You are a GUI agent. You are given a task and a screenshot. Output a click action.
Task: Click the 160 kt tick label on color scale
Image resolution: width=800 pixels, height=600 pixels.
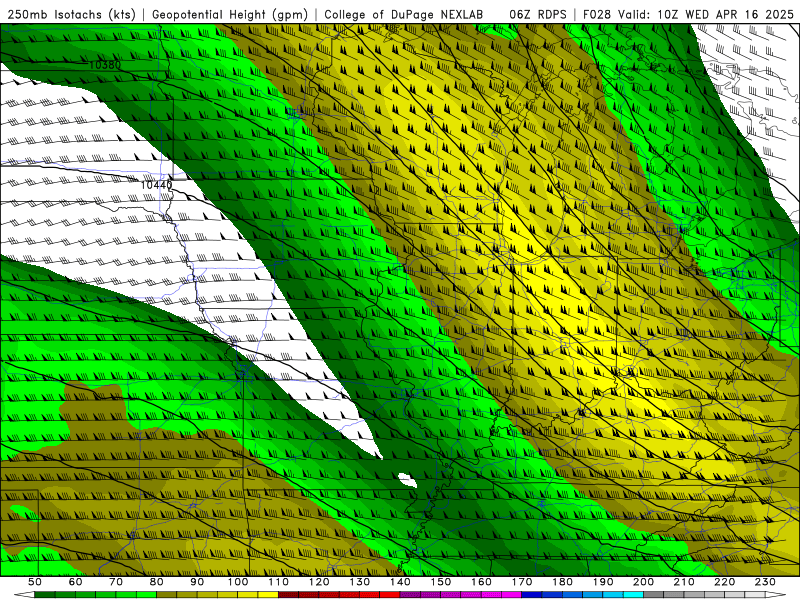pyautogui.click(x=481, y=582)
